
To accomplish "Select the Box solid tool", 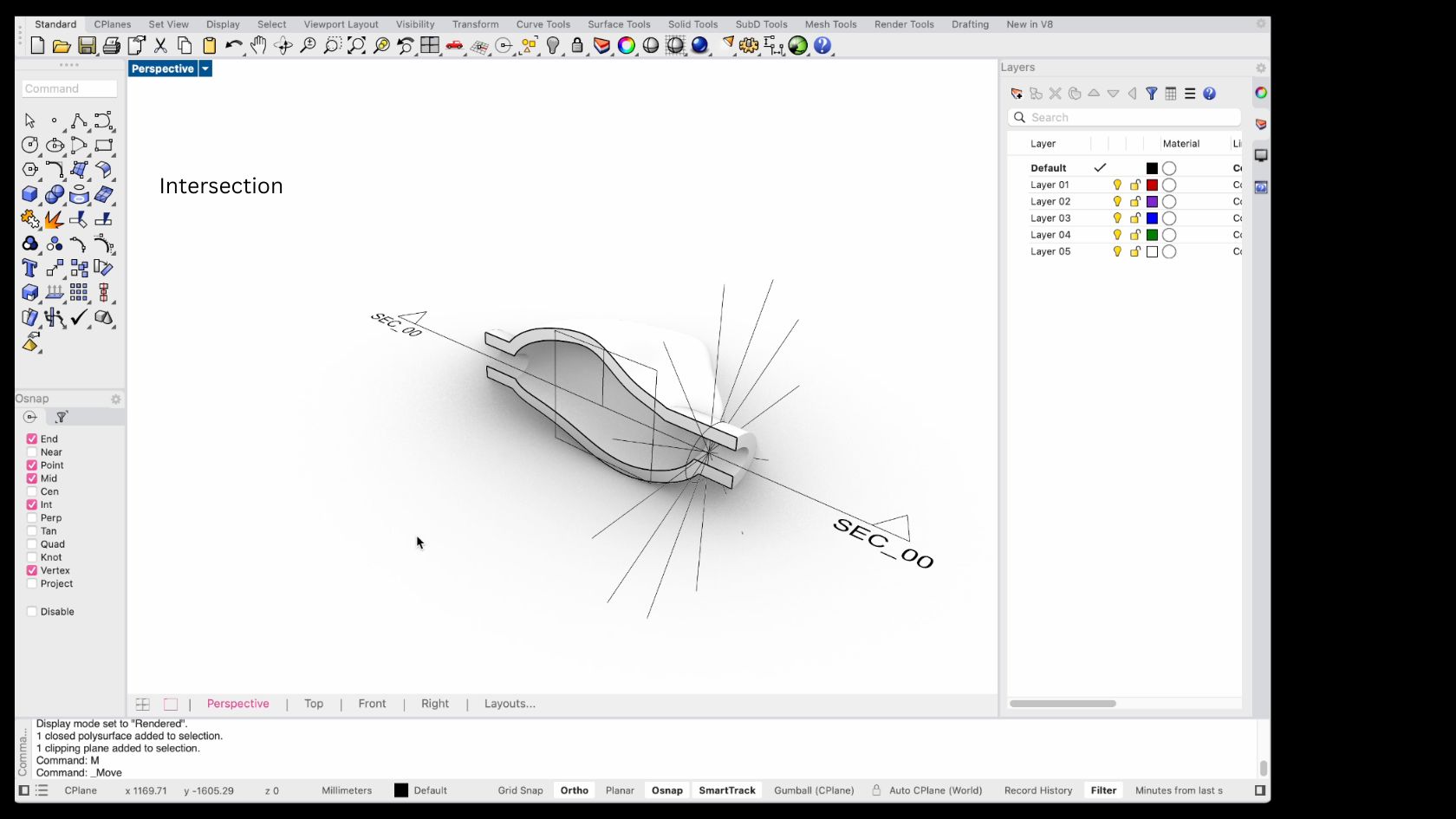I will [x=30, y=194].
